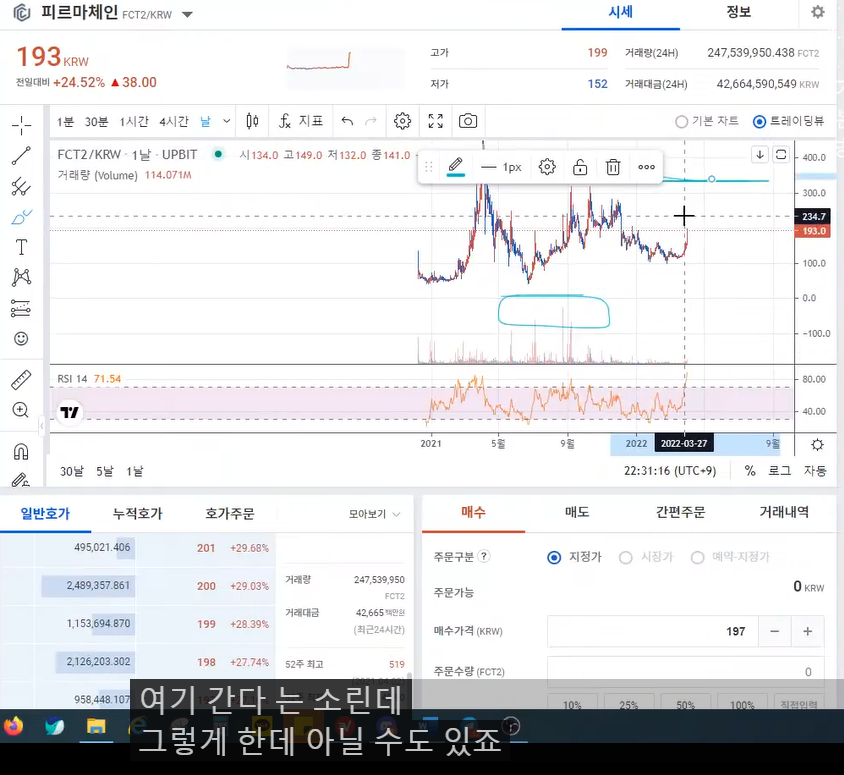Open the indicators (지표) menu
This screenshot has width=844, height=775.
coord(301,121)
